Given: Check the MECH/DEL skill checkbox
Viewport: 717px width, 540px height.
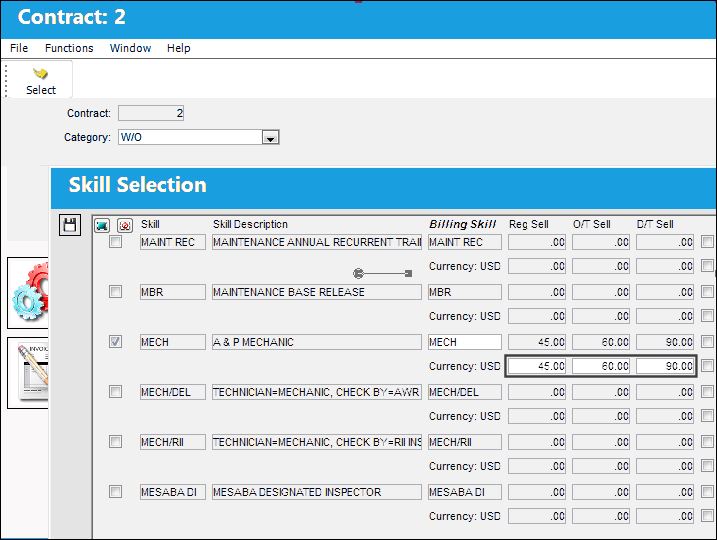Looking at the screenshot, I should click(116, 391).
